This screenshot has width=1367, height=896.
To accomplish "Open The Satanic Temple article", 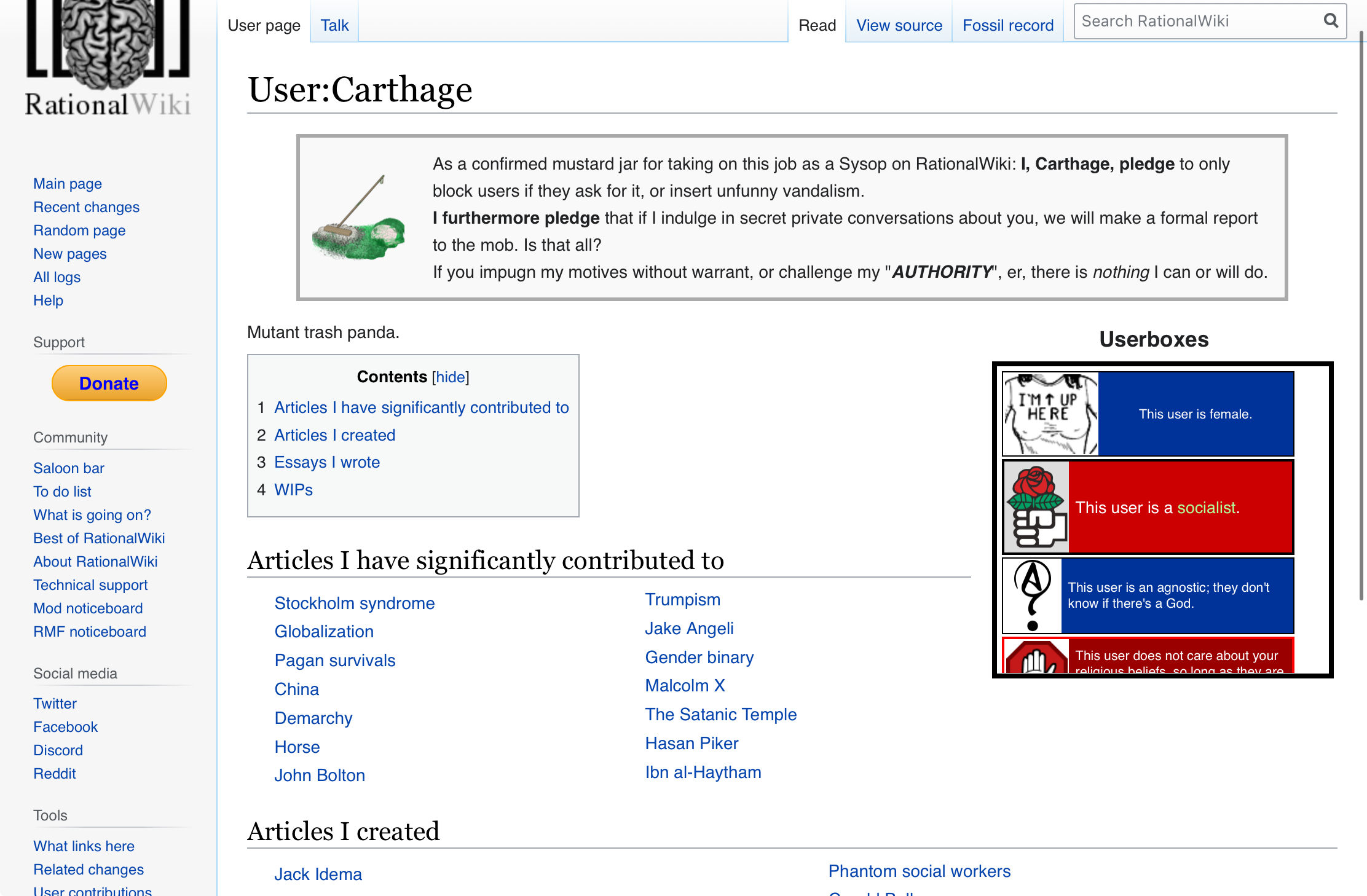I will (720, 714).
